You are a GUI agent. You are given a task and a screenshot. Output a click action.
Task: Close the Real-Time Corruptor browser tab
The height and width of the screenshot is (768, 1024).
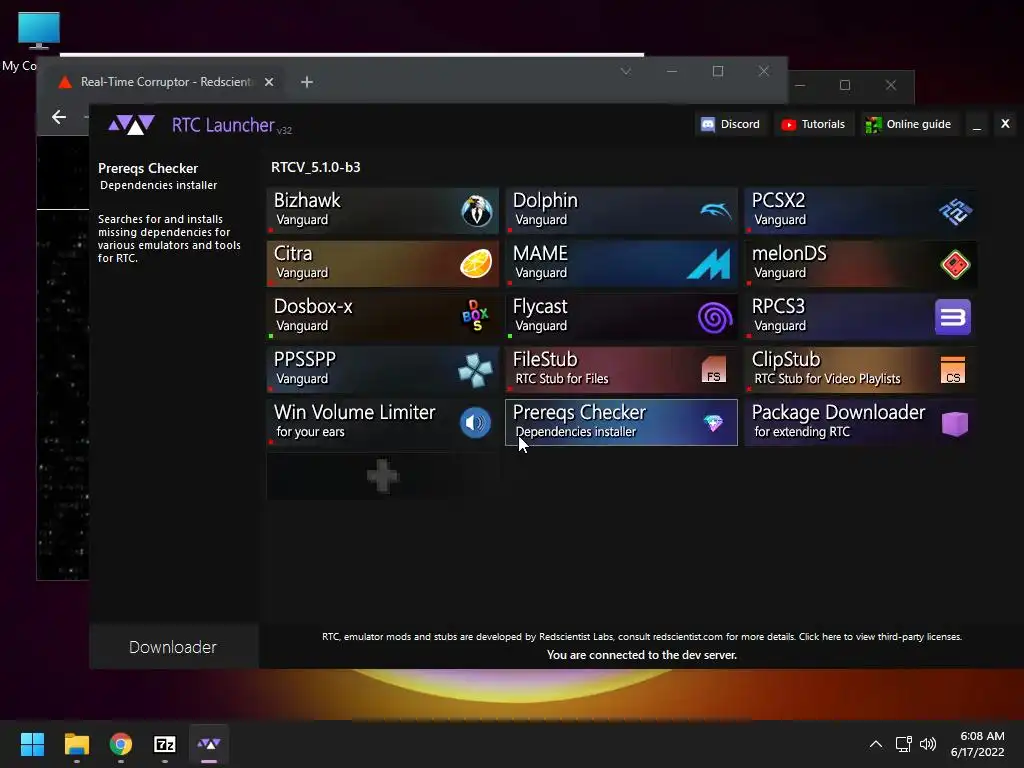268,82
